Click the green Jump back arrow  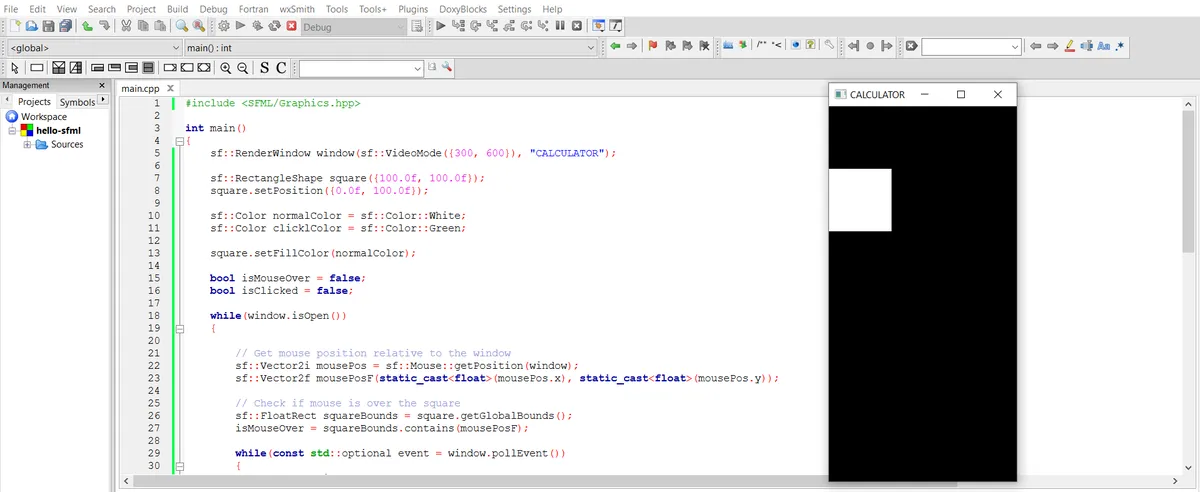(615, 46)
